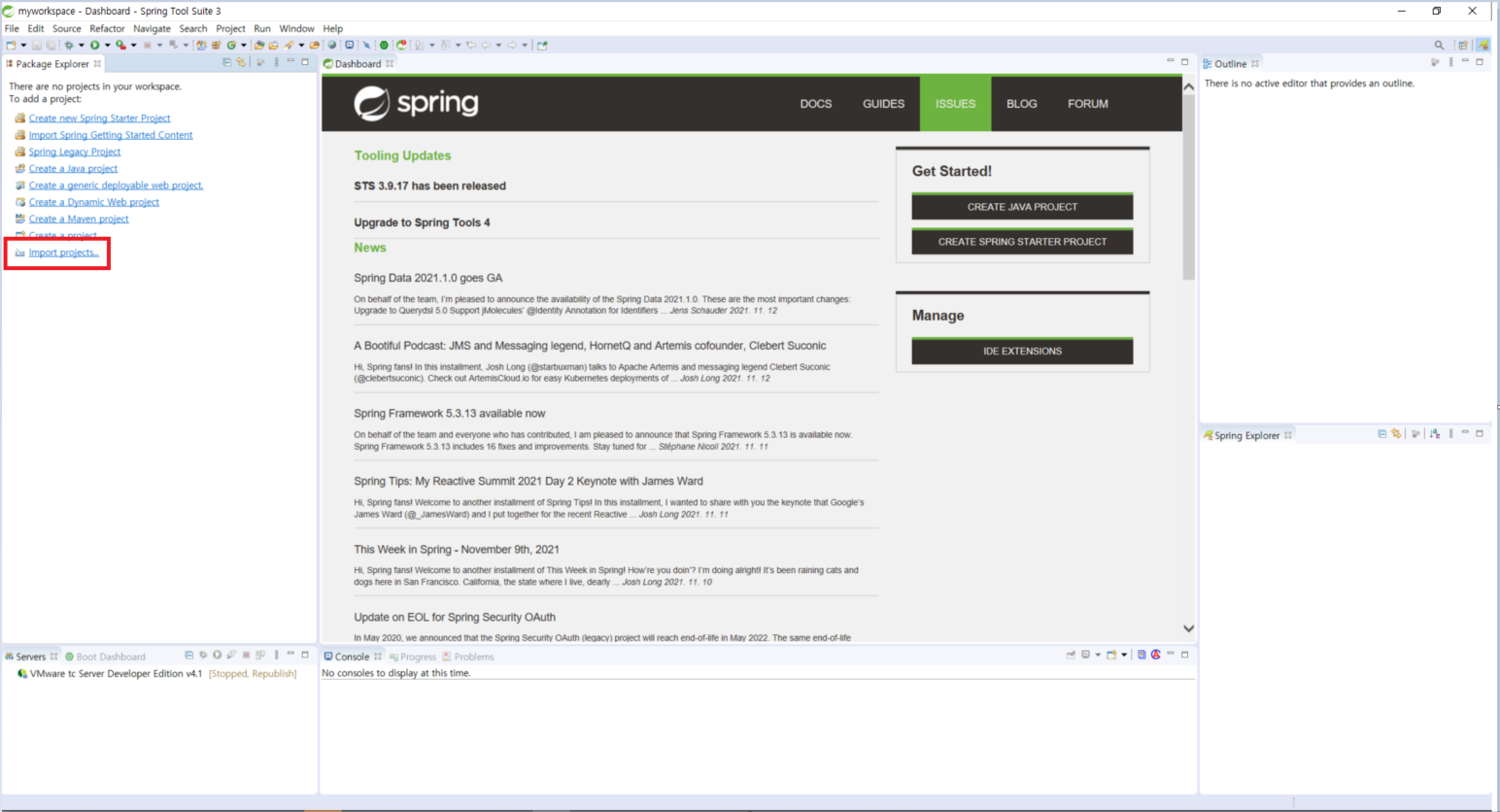The height and width of the screenshot is (812, 1500).
Task: Click IDE EXTENSIONS button
Action: (x=1022, y=351)
